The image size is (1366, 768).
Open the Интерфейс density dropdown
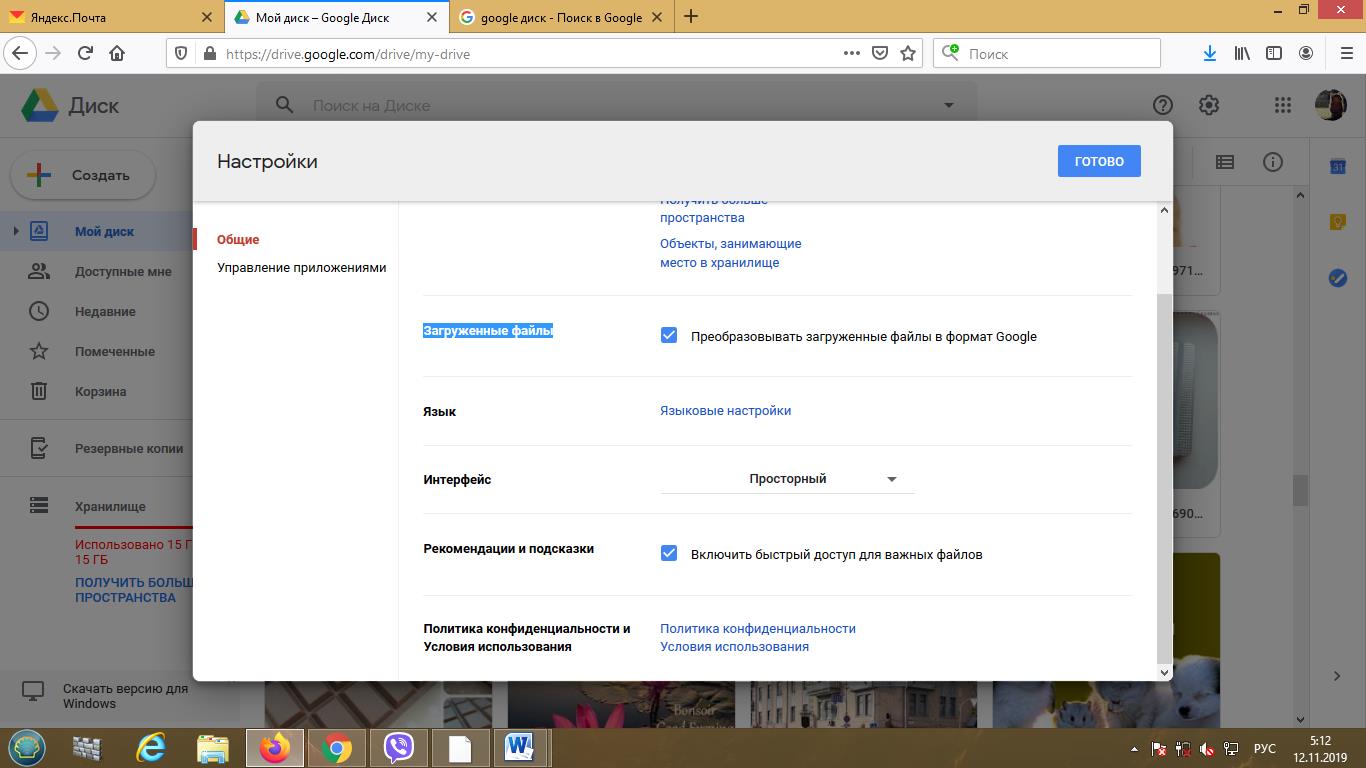(787, 479)
